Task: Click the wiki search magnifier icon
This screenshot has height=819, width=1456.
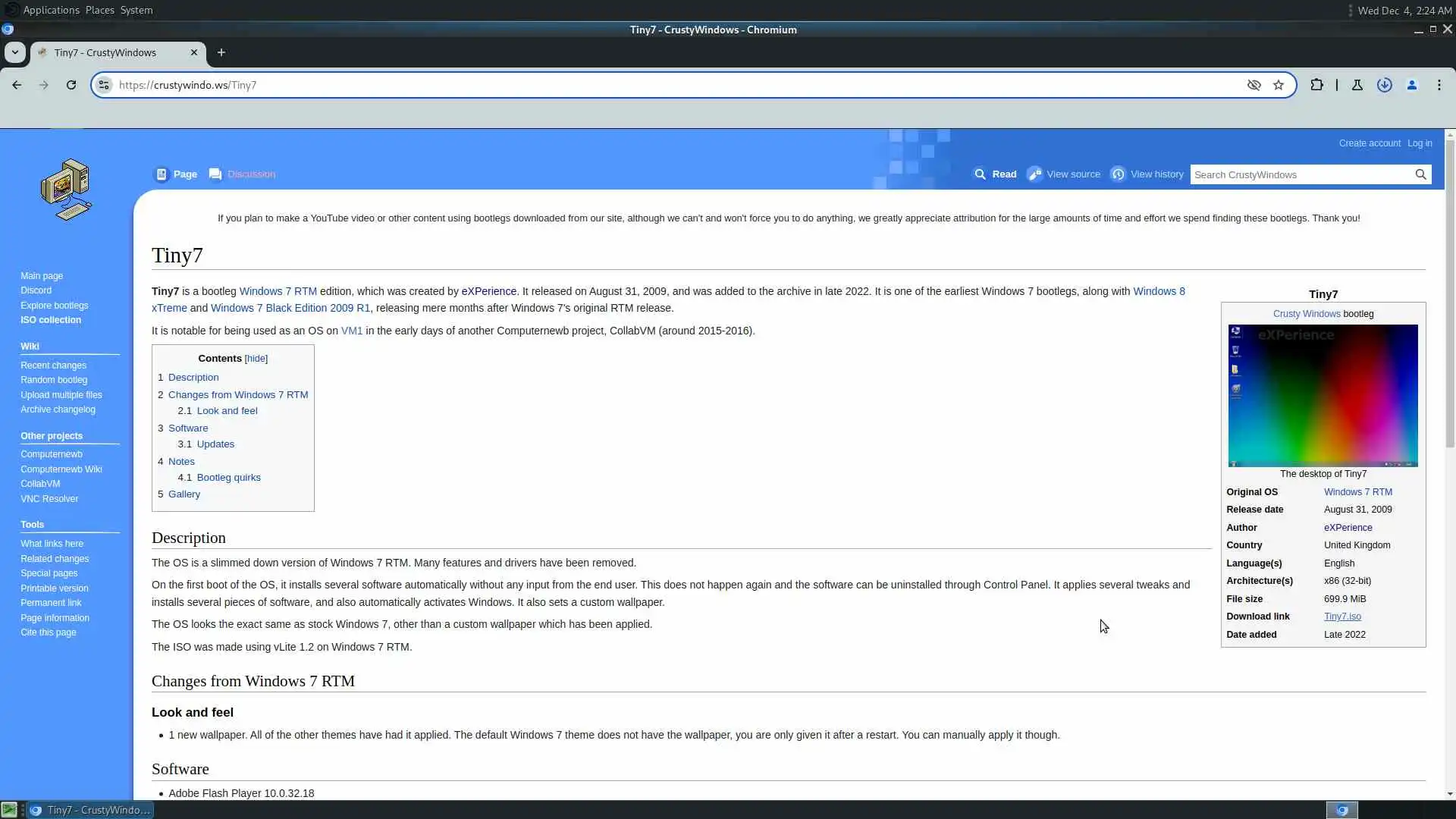Action: click(1420, 174)
